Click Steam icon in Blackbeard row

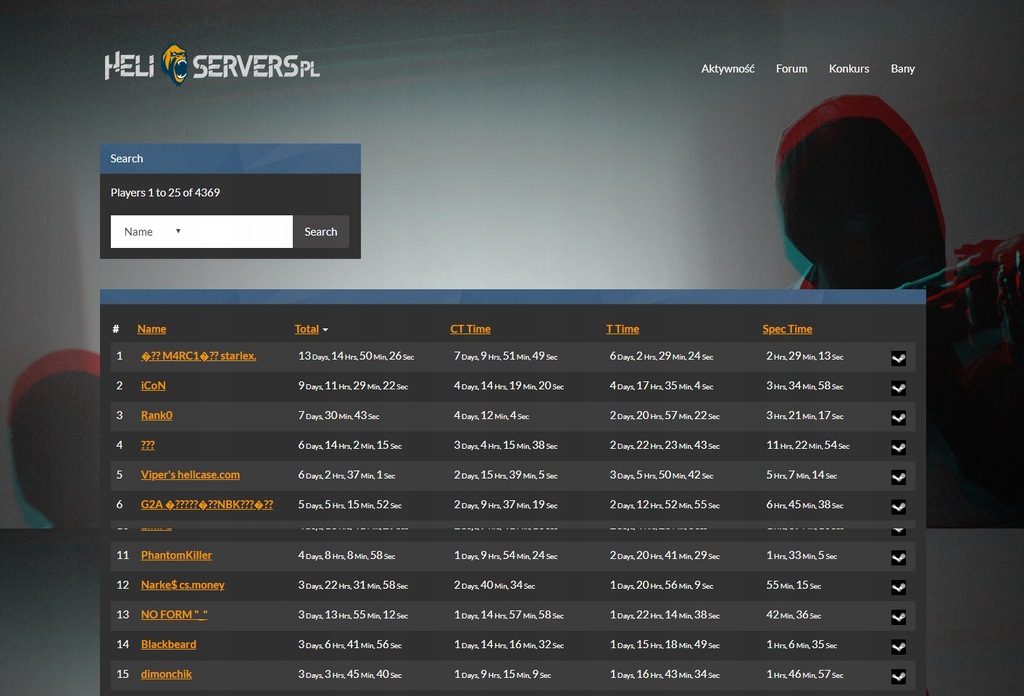[898, 647]
